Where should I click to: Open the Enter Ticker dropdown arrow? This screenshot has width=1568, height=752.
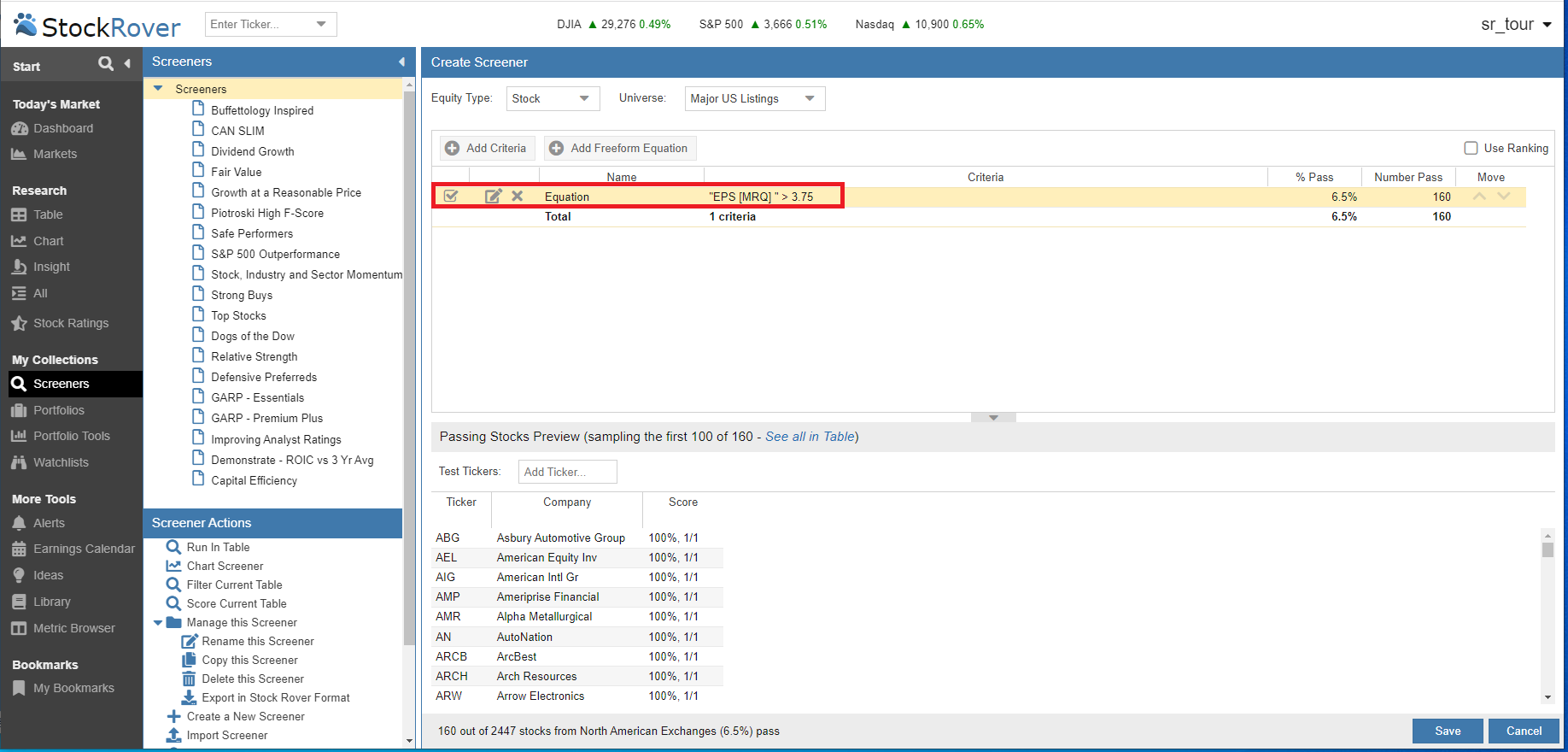321,24
